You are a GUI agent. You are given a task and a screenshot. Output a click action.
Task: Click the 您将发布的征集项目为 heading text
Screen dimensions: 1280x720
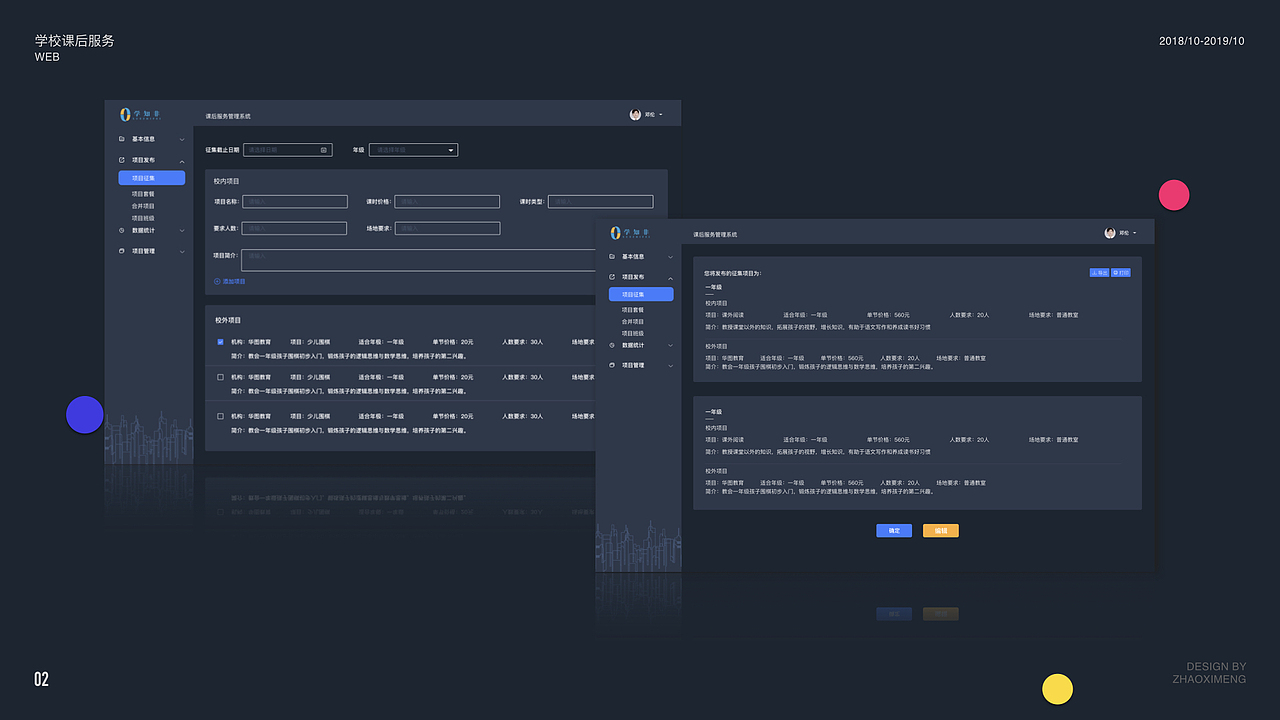pyautogui.click(x=733, y=273)
